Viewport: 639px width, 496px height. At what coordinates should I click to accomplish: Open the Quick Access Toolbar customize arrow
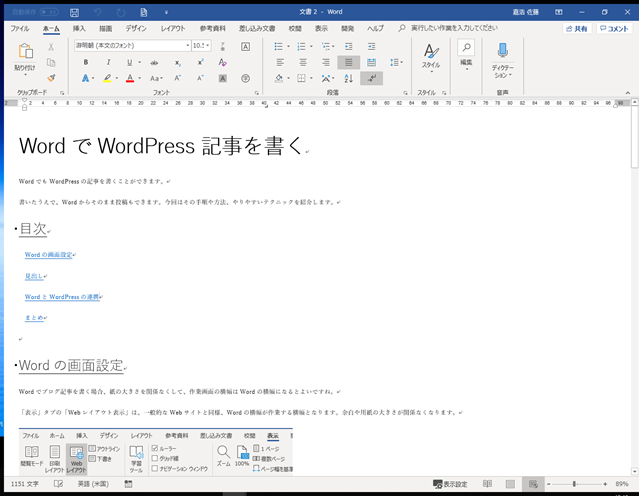(166, 12)
